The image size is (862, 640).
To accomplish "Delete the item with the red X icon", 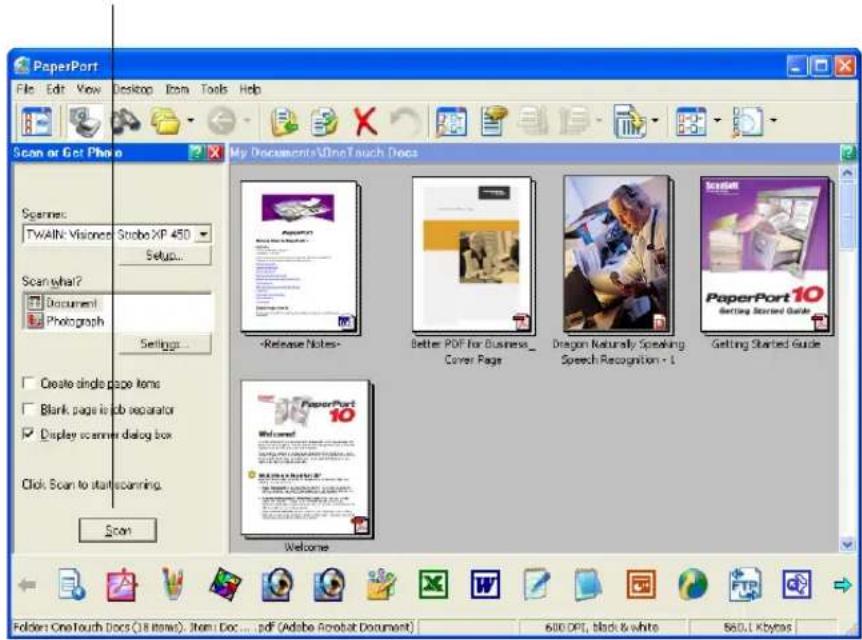I will (x=365, y=121).
